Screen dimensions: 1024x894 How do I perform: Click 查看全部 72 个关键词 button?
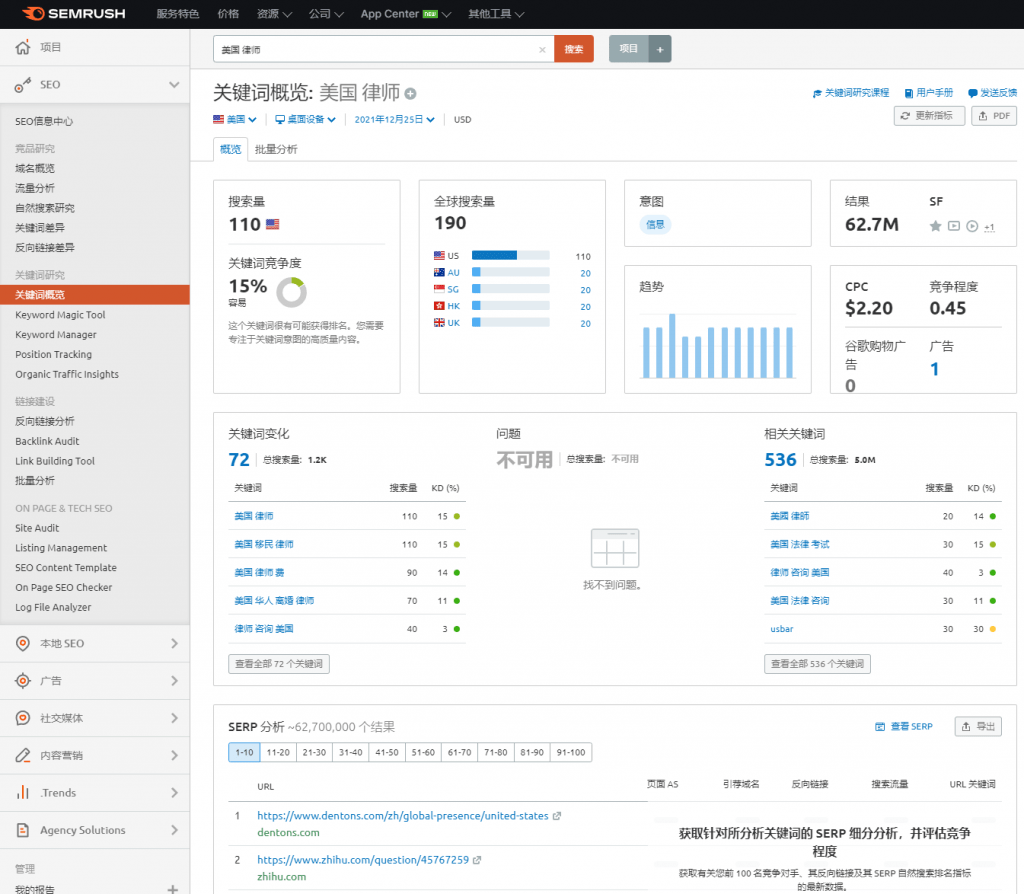(278, 663)
